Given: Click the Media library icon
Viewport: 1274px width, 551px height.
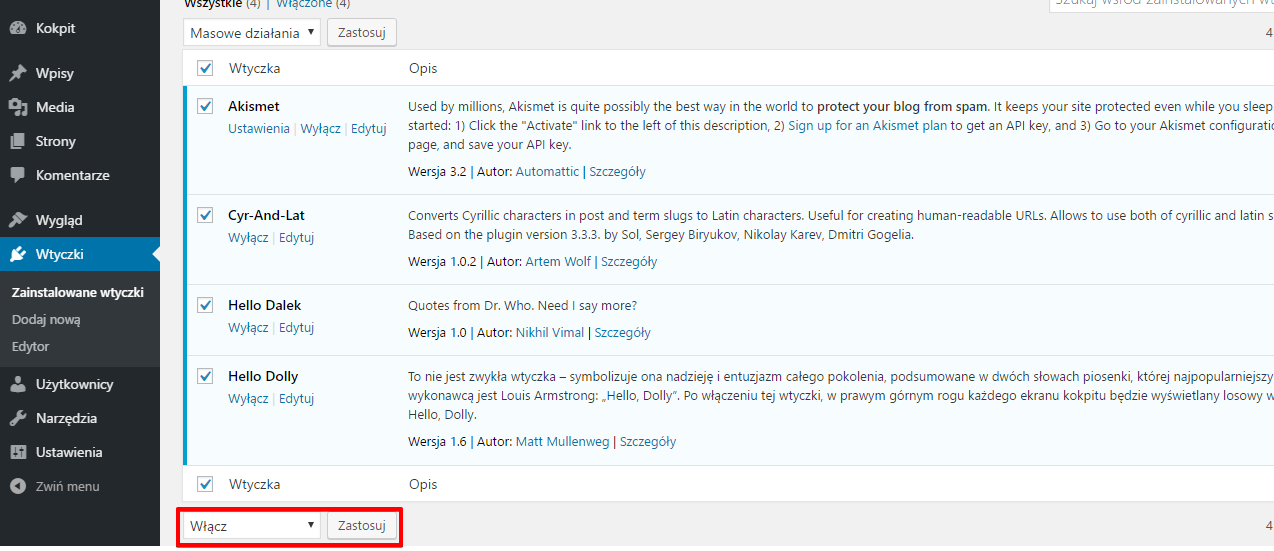Looking at the screenshot, I should point(18,108).
